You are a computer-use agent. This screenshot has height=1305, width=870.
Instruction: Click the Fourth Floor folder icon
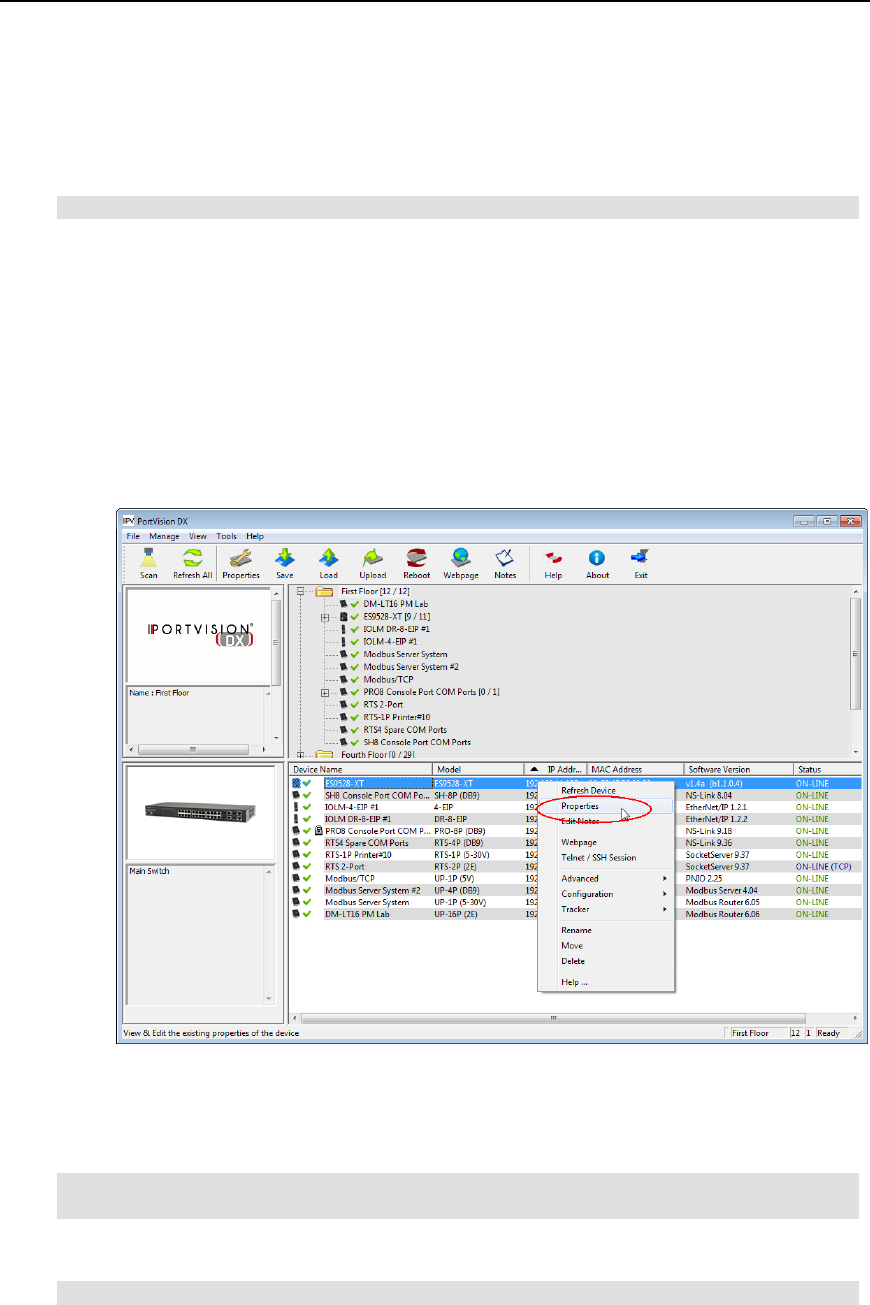[324, 755]
